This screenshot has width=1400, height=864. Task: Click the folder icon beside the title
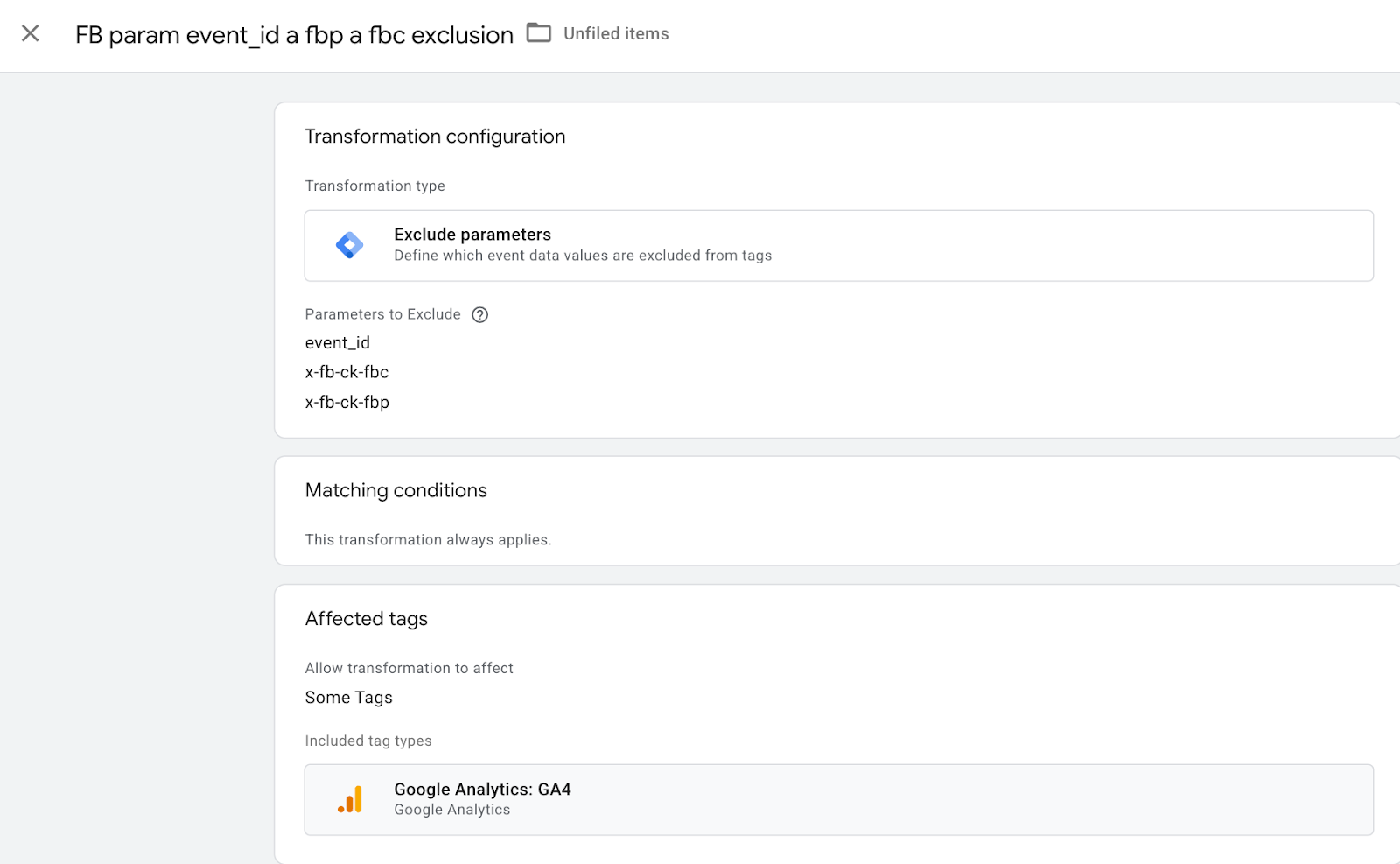click(x=538, y=33)
